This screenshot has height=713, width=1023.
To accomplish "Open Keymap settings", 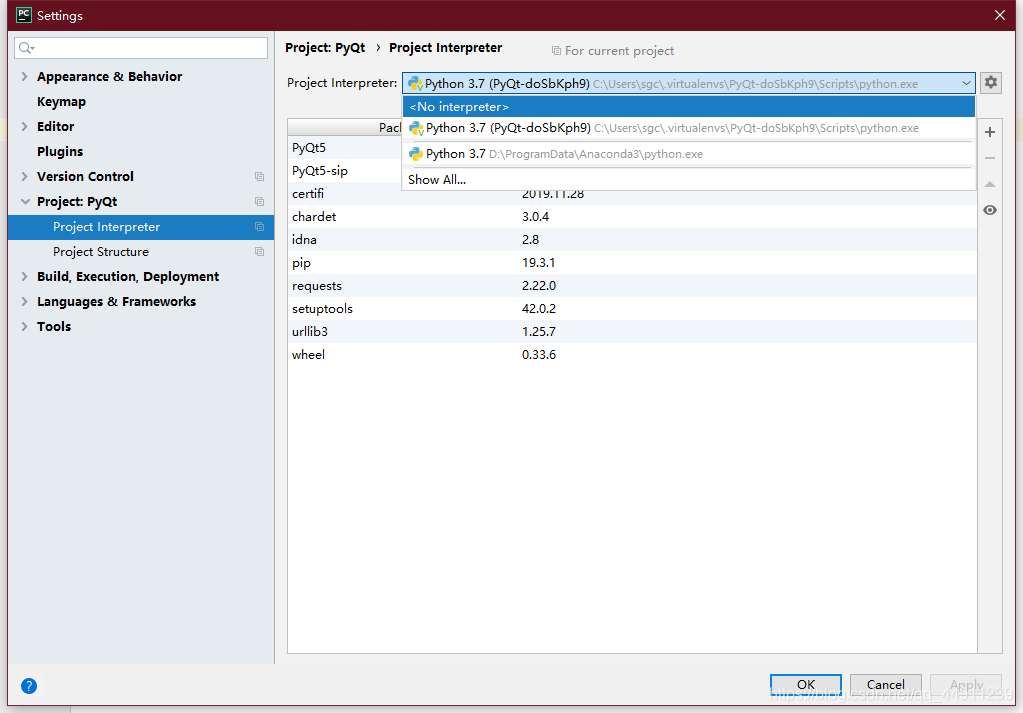I will click(x=61, y=102).
